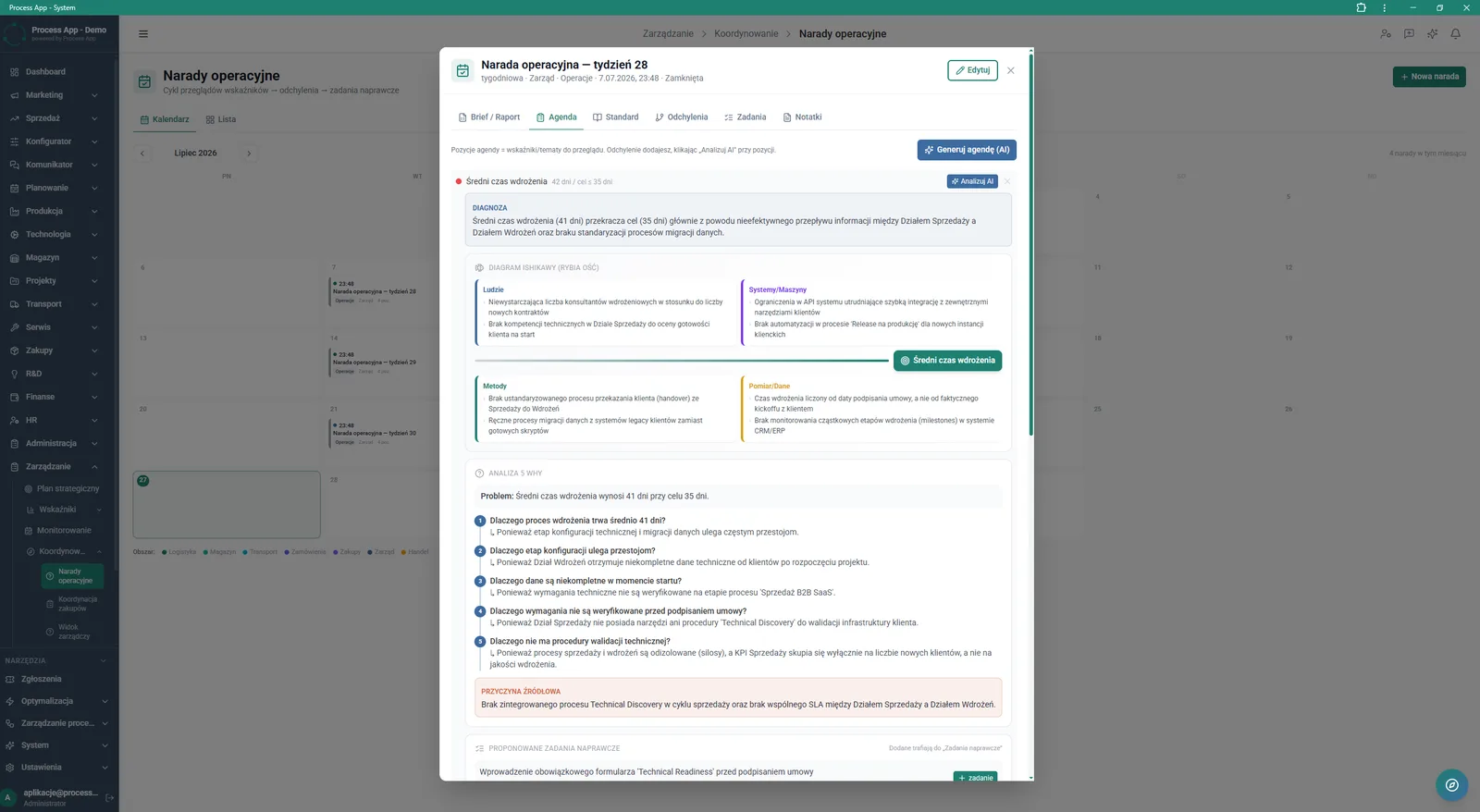Expand the Optymalizacja tools section

pos(105,701)
